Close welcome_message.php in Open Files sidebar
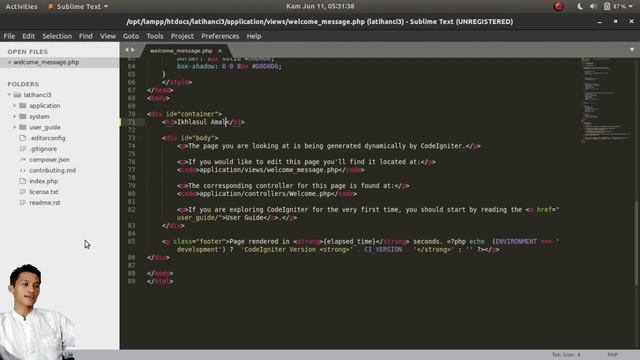The image size is (640, 360). 9,62
